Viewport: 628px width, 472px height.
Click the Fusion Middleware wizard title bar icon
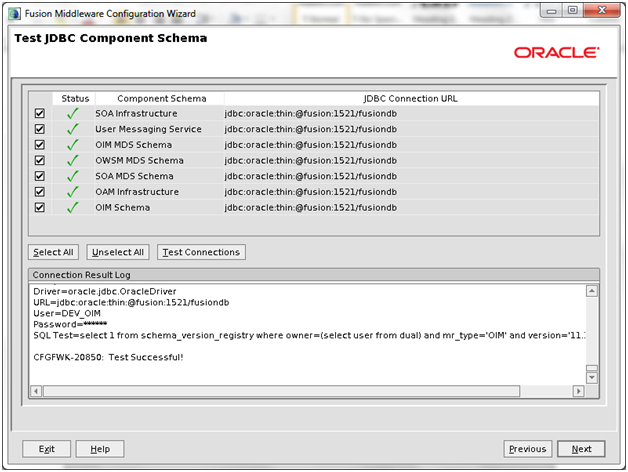(15, 14)
